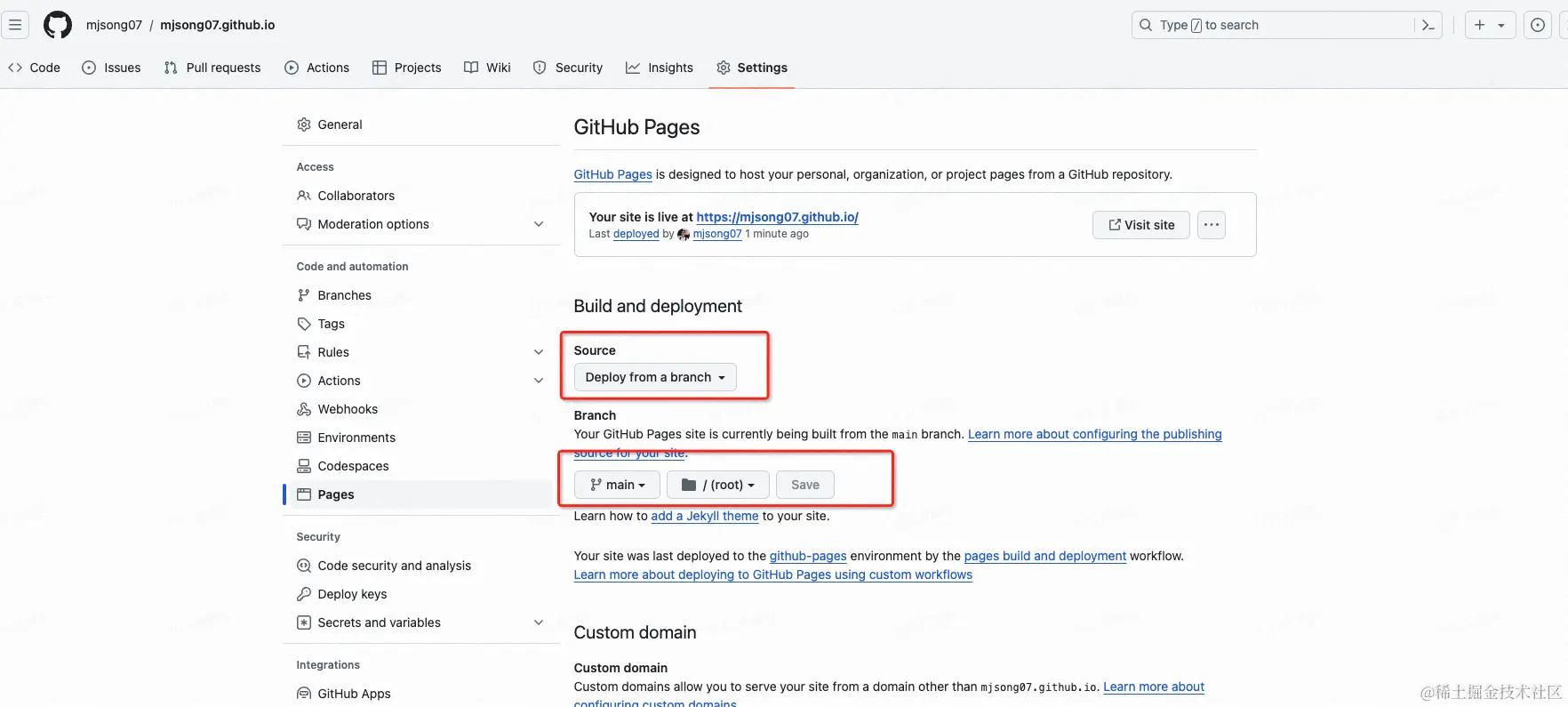Open the https://mjsong07.github.io/ link
The height and width of the screenshot is (707, 1568).
[x=778, y=217]
